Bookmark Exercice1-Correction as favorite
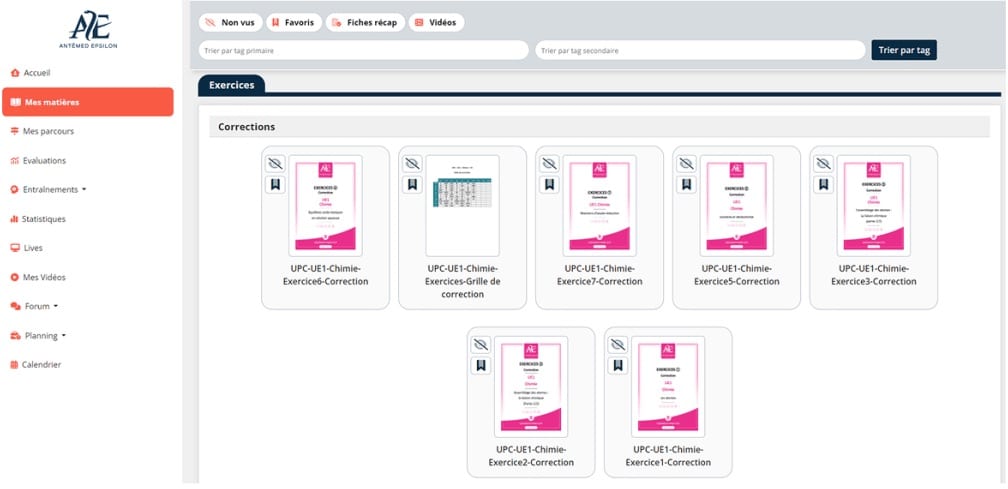 tap(618, 366)
